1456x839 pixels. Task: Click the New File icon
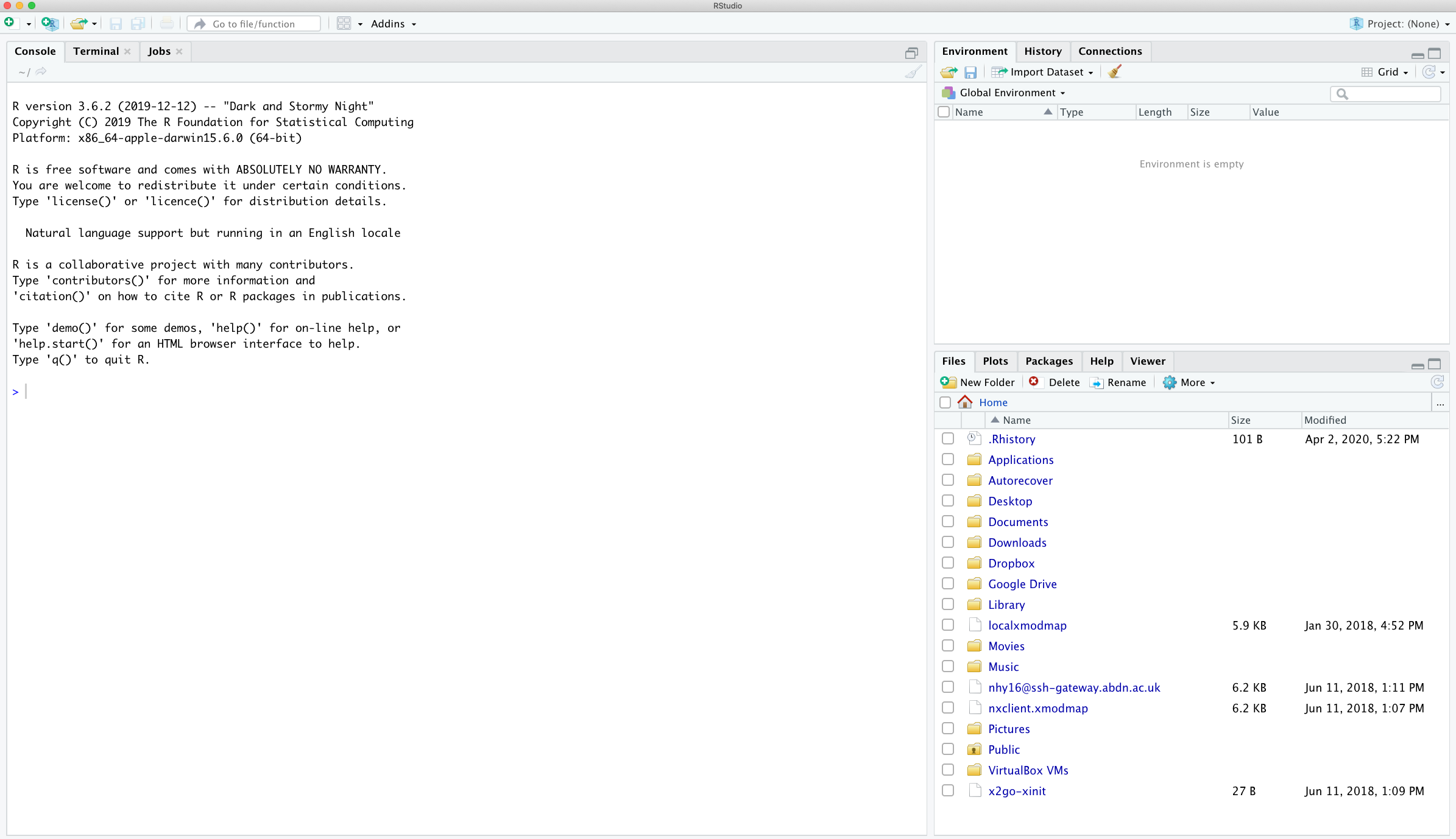(x=10, y=23)
